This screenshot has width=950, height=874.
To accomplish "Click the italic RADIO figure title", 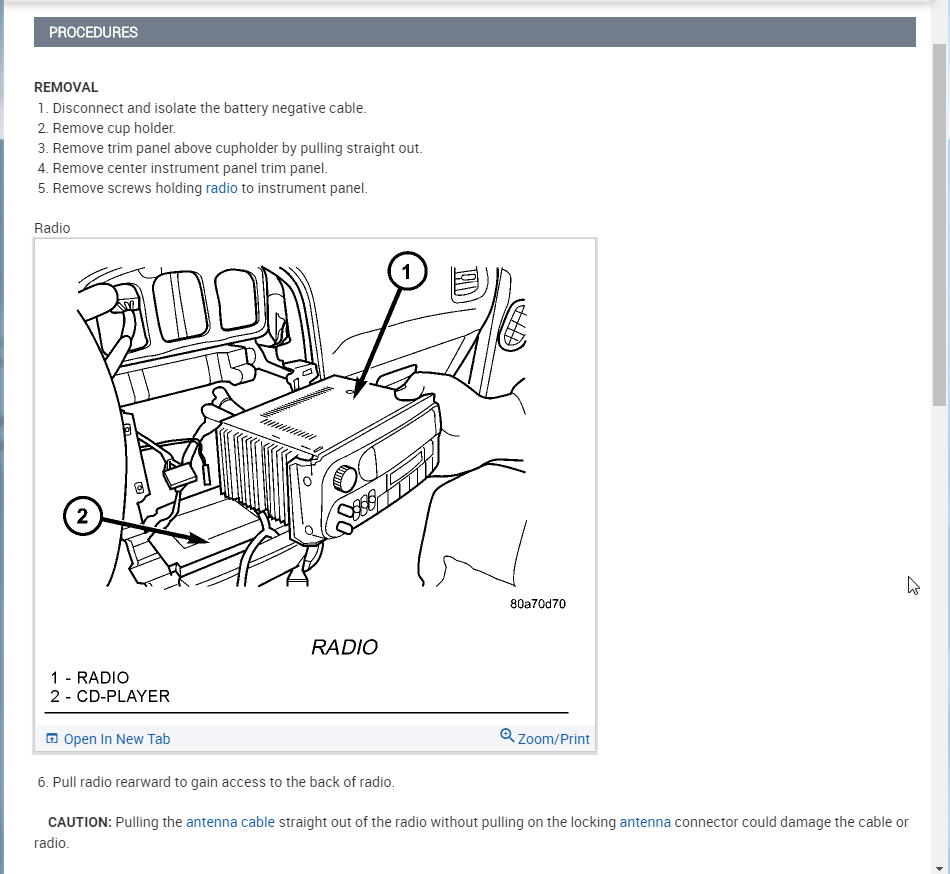I will 344,647.
